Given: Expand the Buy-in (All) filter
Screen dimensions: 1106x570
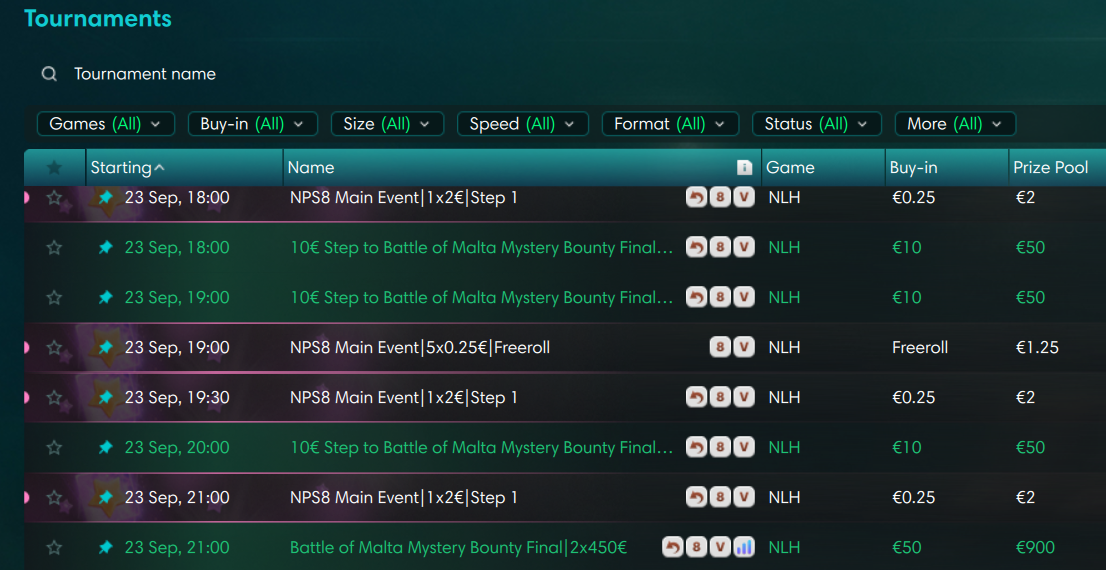Looking at the screenshot, I should [x=253, y=124].
